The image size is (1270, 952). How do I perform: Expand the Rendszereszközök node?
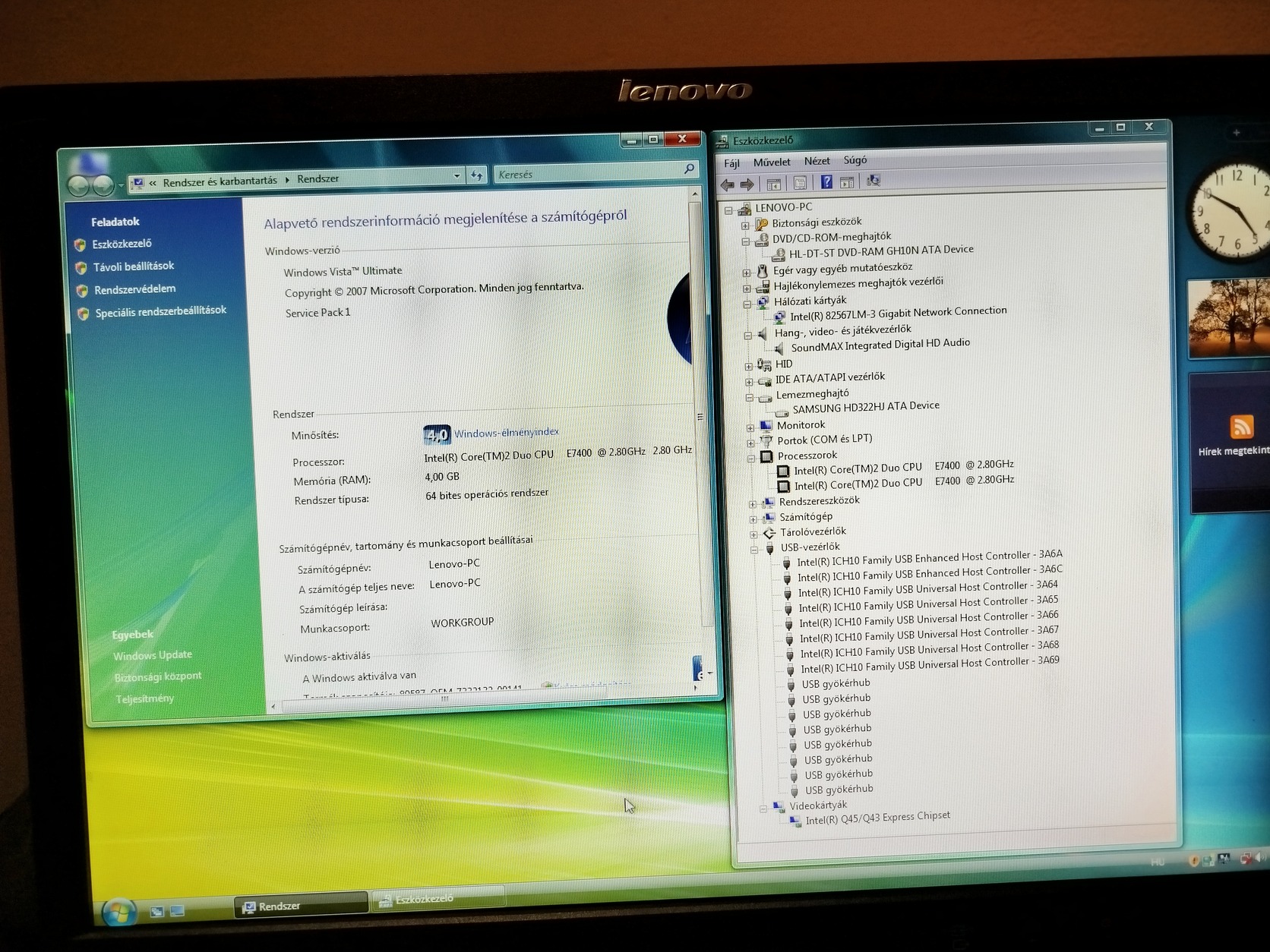click(x=753, y=503)
